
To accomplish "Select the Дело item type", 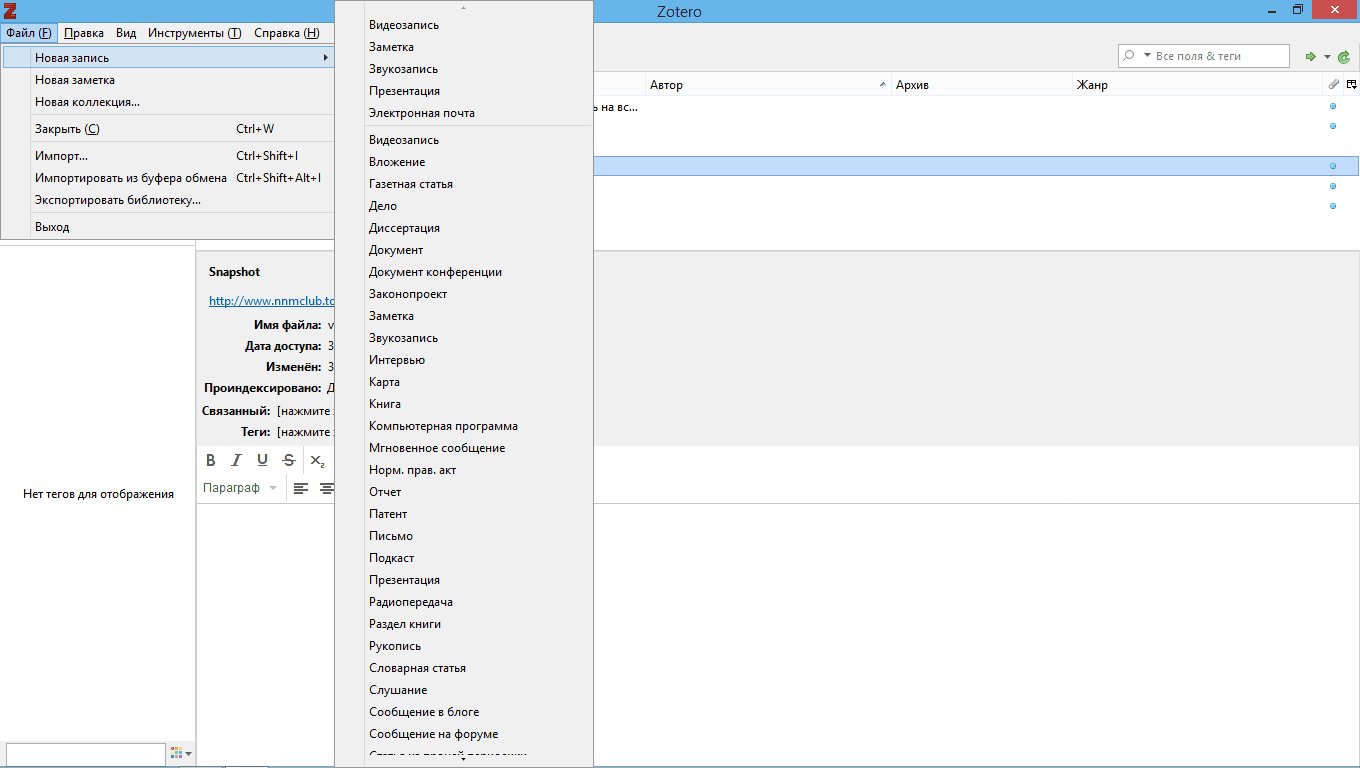I will [x=464, y=206].
